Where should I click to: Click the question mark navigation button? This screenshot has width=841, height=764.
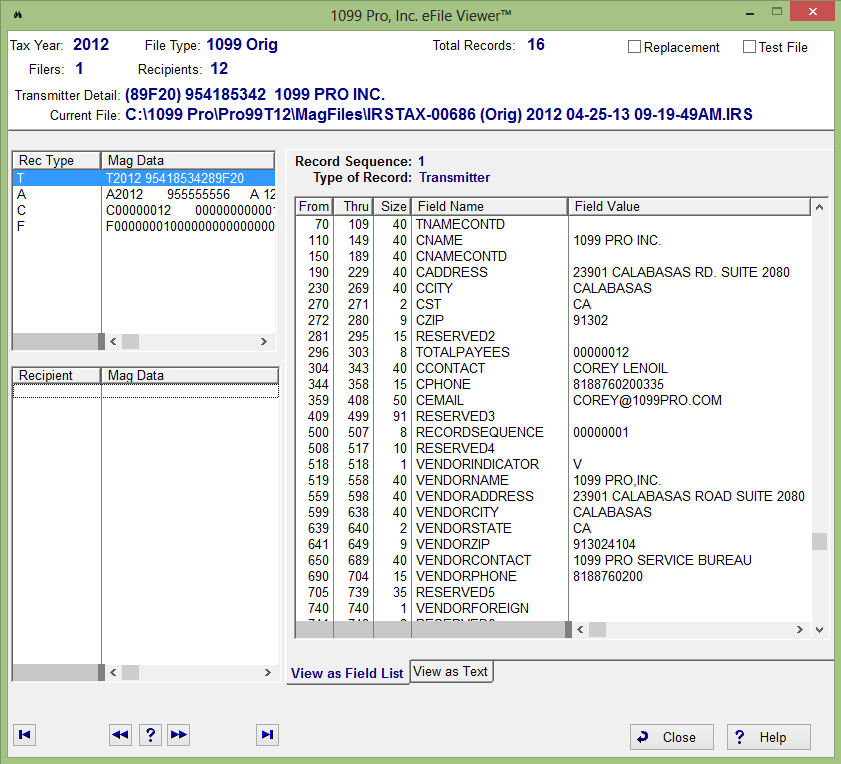tap(149, 735)
